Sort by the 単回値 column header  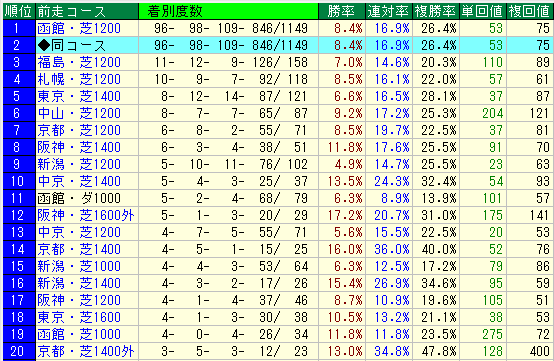482,11
